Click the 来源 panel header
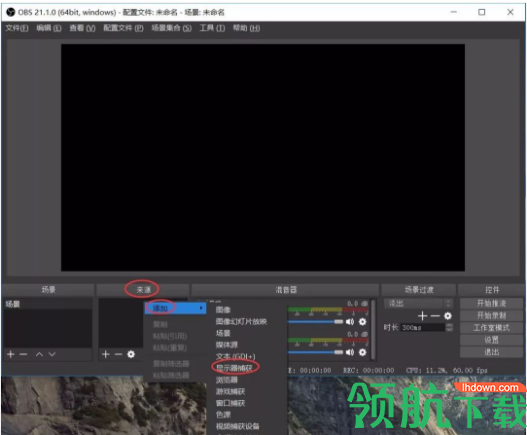The width and height of the screenshot is (527, 435). point(143,289)
